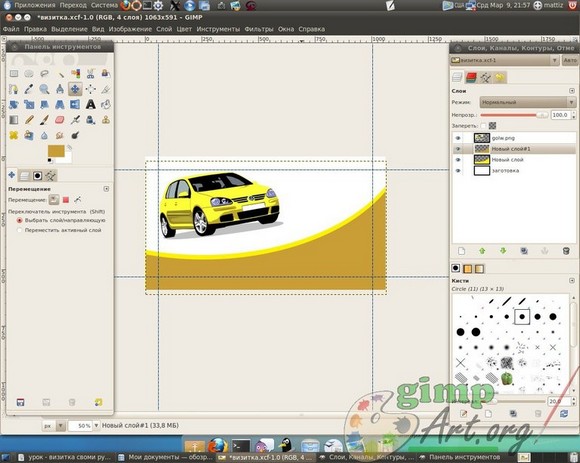Select the Text tool
Screen dimensions: 580x463
91,105
